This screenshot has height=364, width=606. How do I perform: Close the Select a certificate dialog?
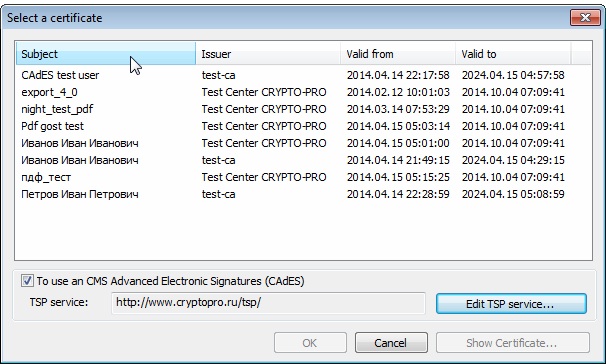[585, 17]
